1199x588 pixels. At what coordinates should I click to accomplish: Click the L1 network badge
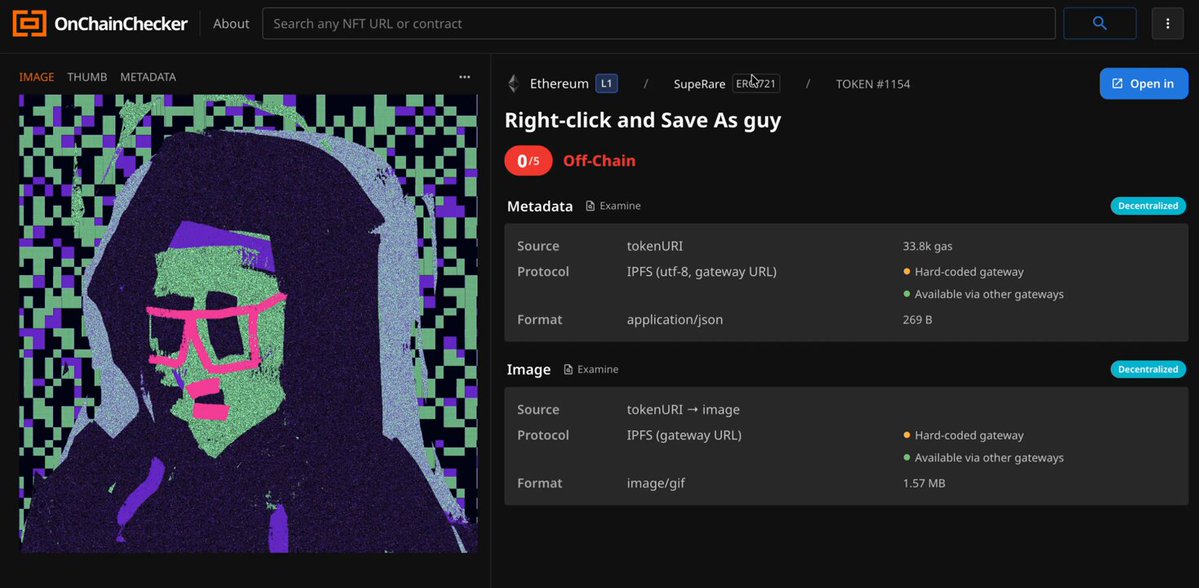[606, 83]
